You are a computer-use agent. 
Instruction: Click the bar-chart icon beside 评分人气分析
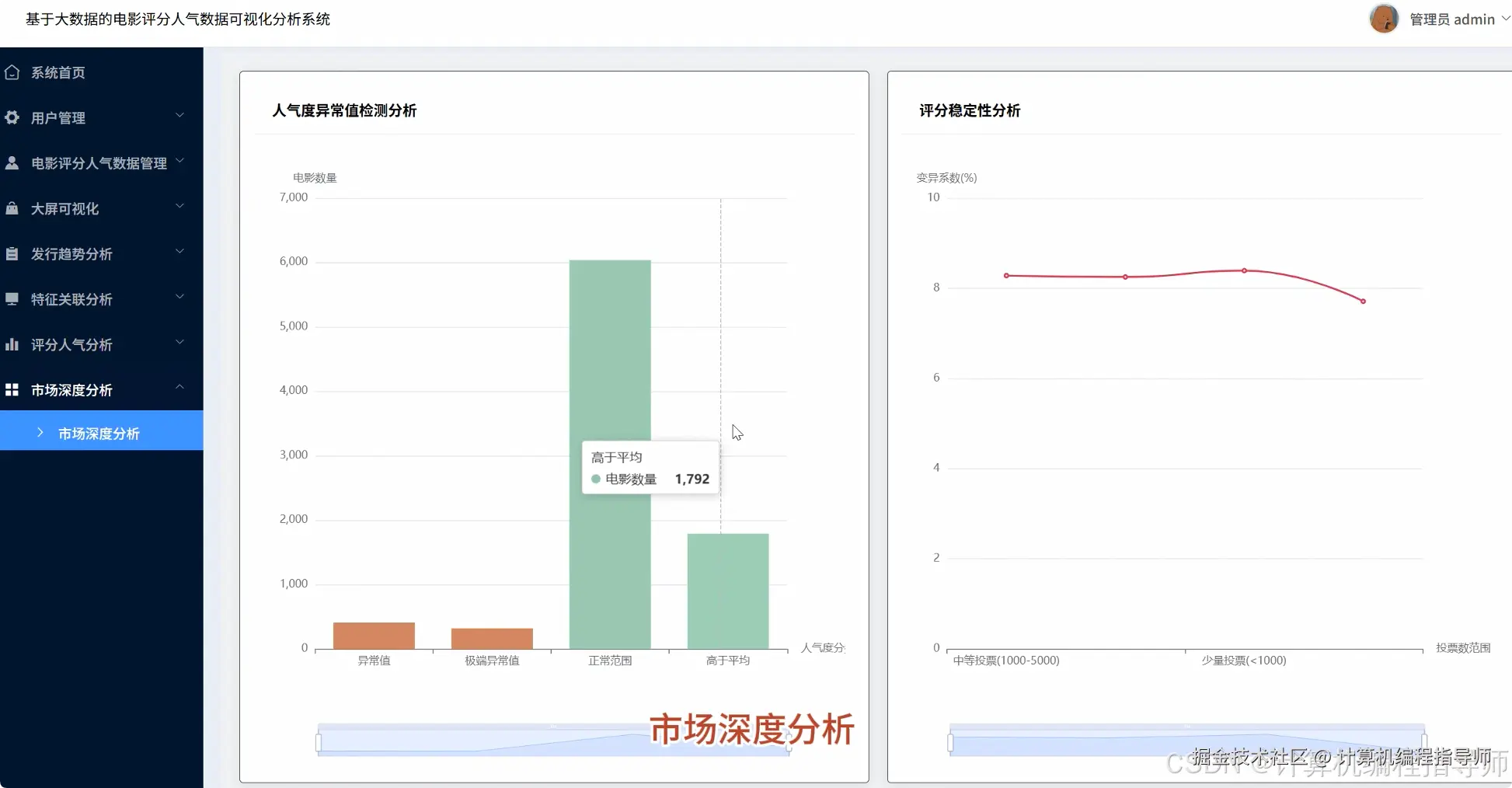[x=12, y=343]
